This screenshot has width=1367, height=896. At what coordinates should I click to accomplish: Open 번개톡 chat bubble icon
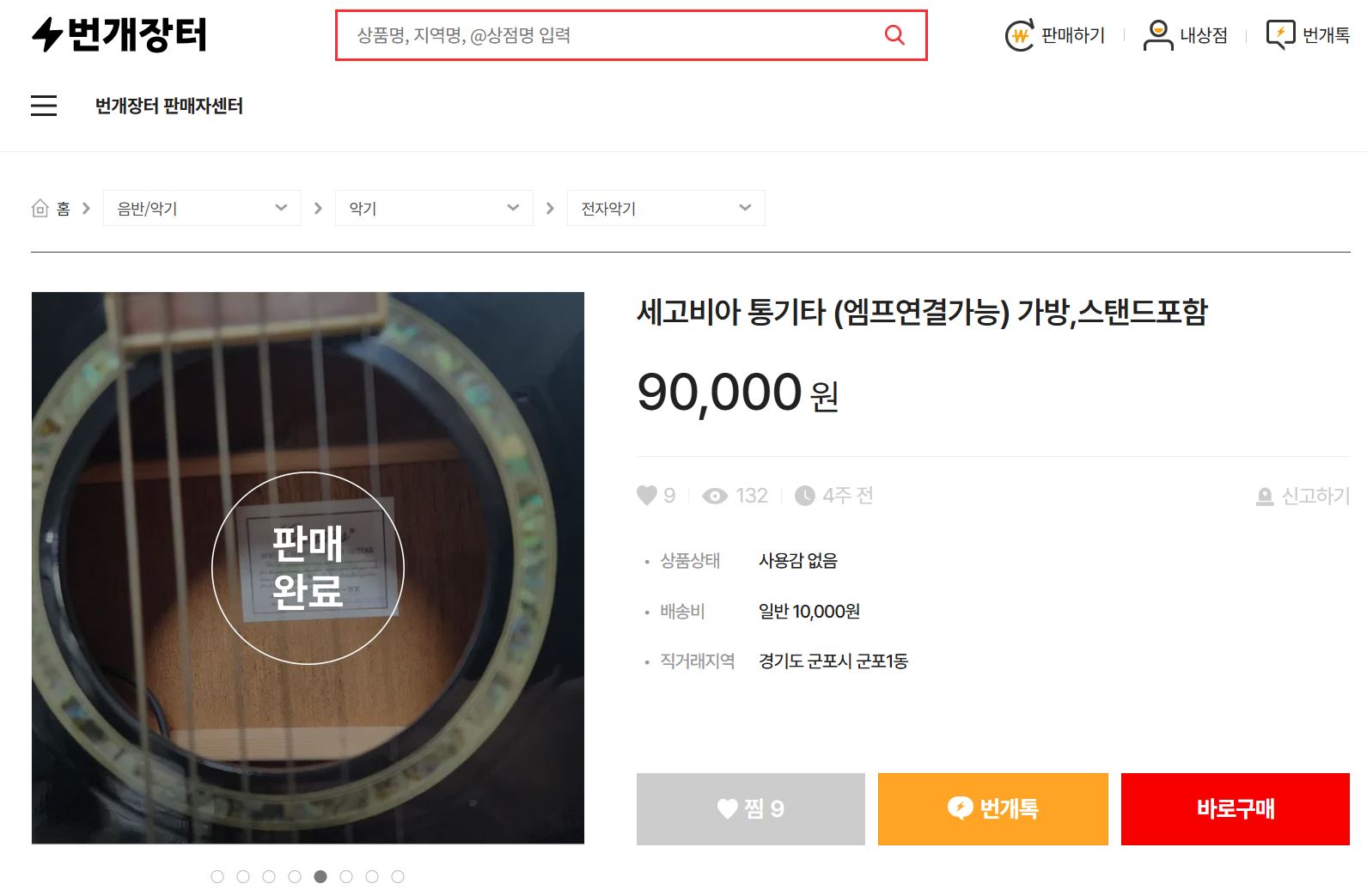1280,35
